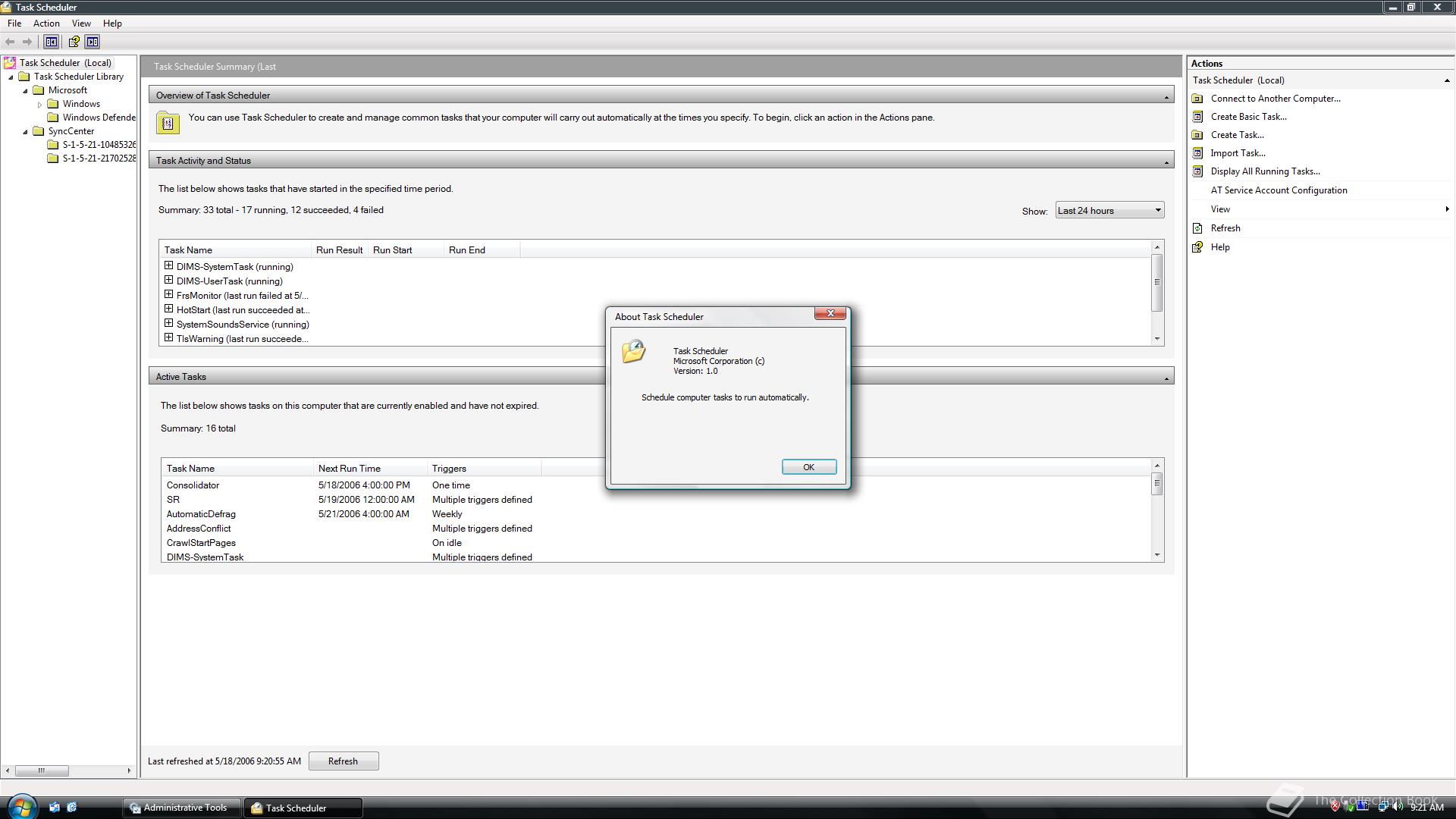Expand the DIMS-SystemTask (running) row
This screenshot has height=819, width=1456.
168,266
